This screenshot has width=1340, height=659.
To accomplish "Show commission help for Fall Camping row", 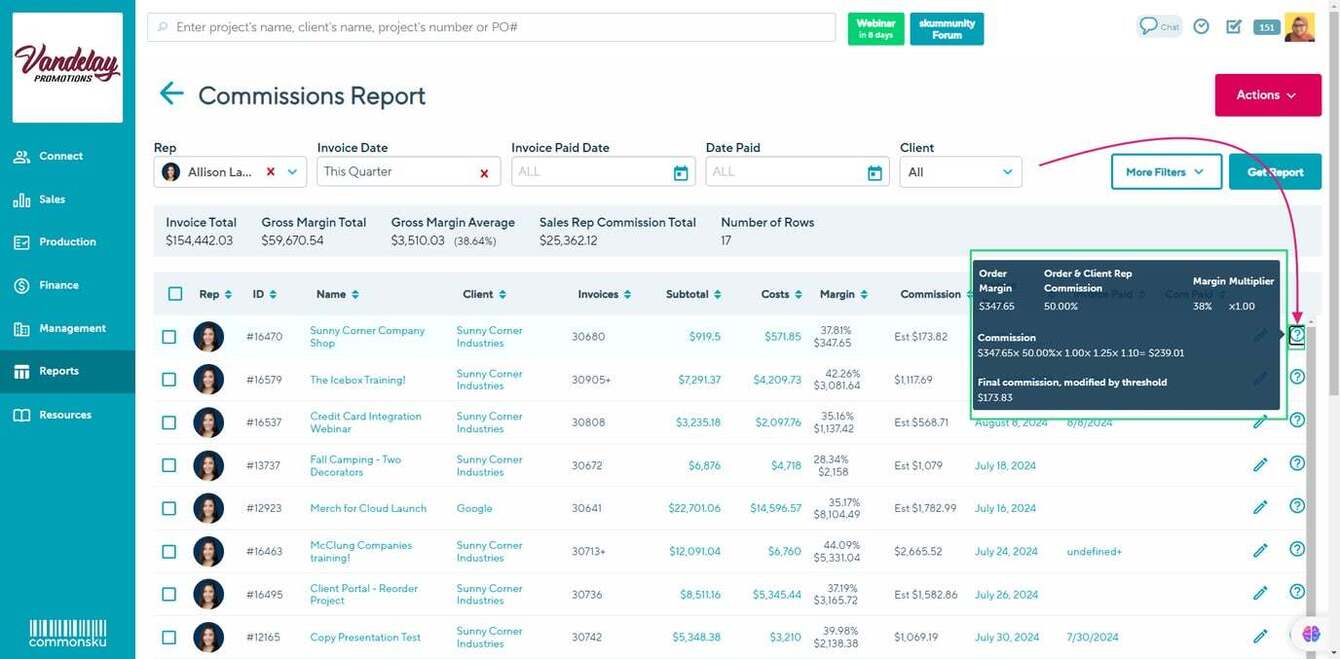I will (1297, 463).
